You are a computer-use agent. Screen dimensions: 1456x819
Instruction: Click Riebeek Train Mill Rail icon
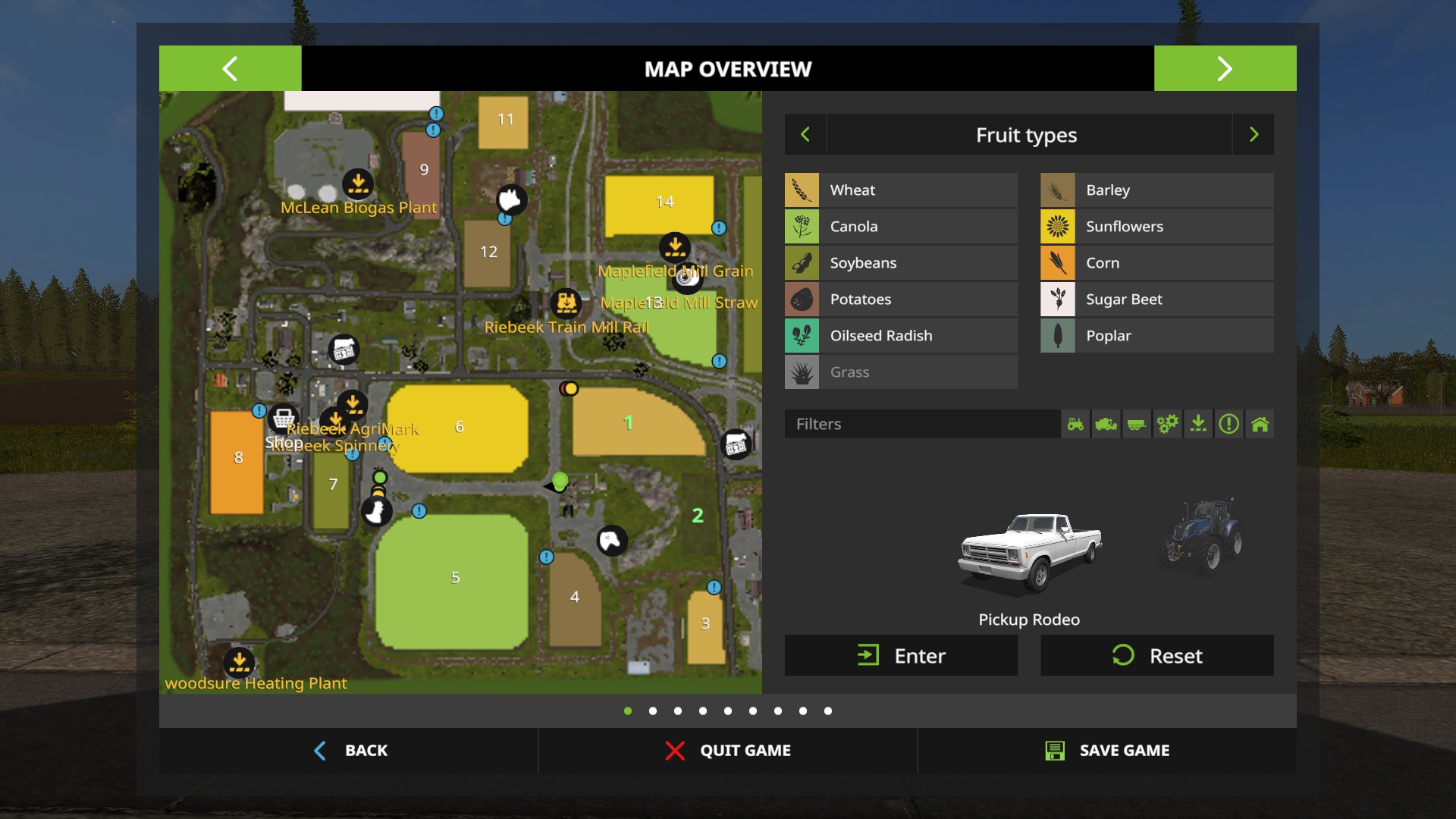click(x=566, y=303)
